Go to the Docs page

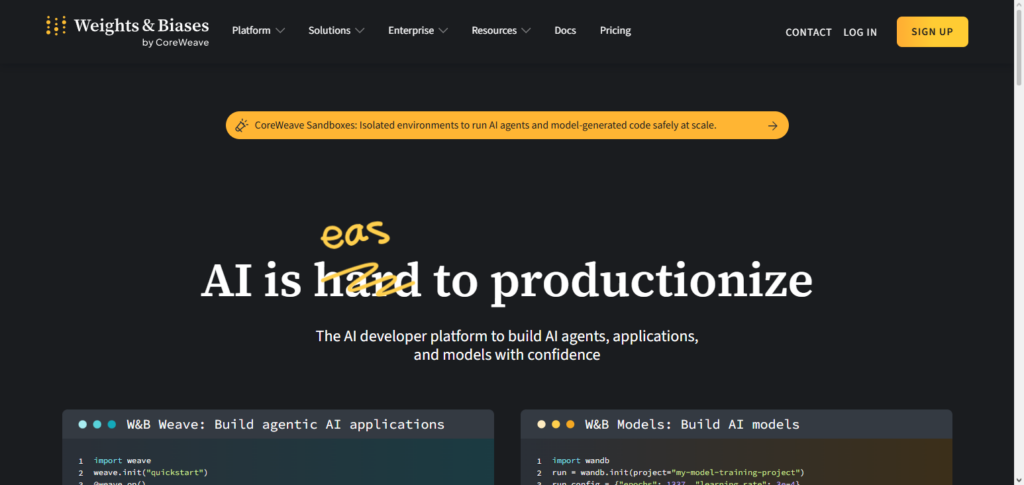click(565, 31)
